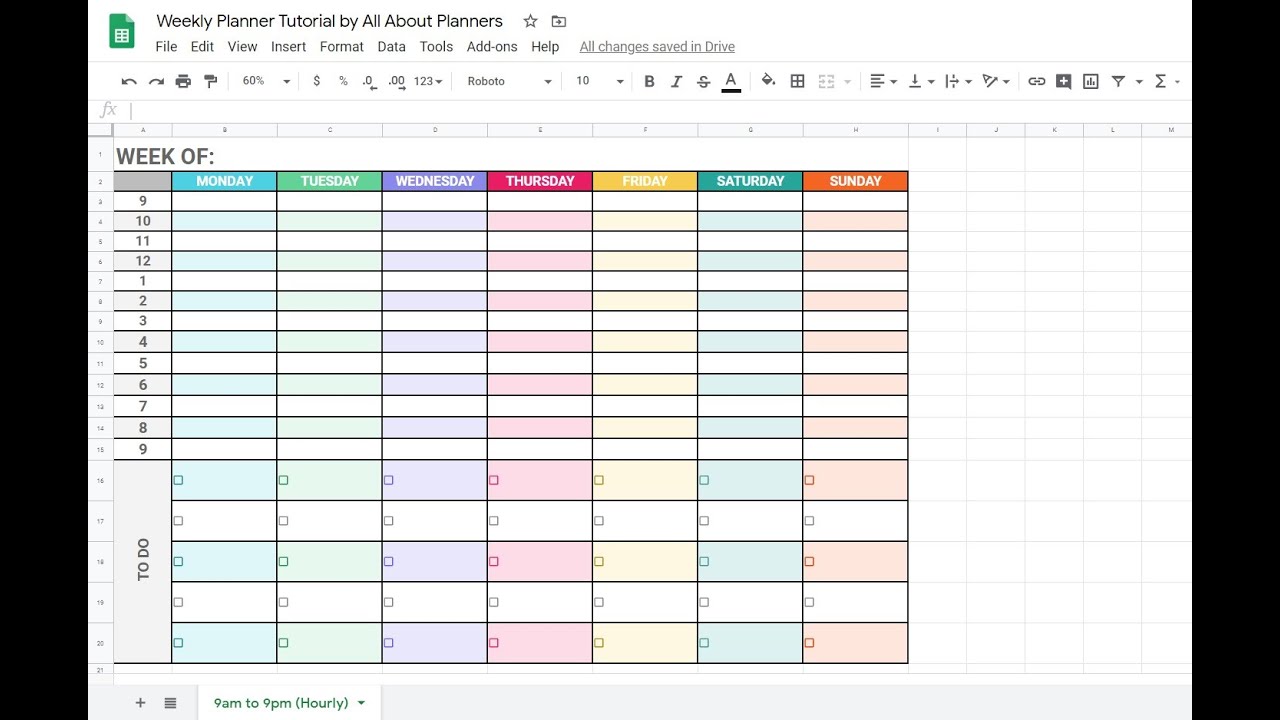
Task: Star this document
Action: [530, 21]
